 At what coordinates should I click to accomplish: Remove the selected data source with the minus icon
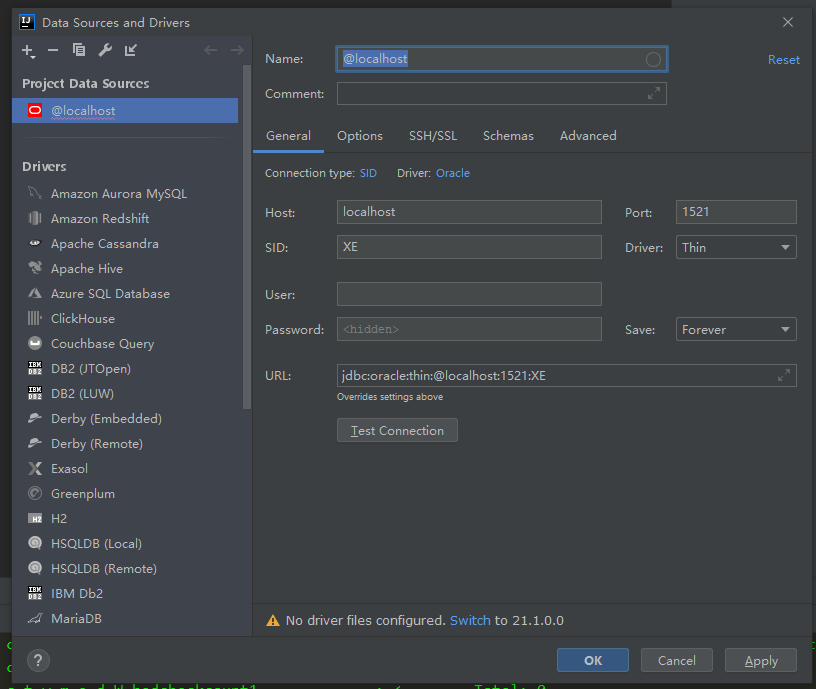[53, 50]
